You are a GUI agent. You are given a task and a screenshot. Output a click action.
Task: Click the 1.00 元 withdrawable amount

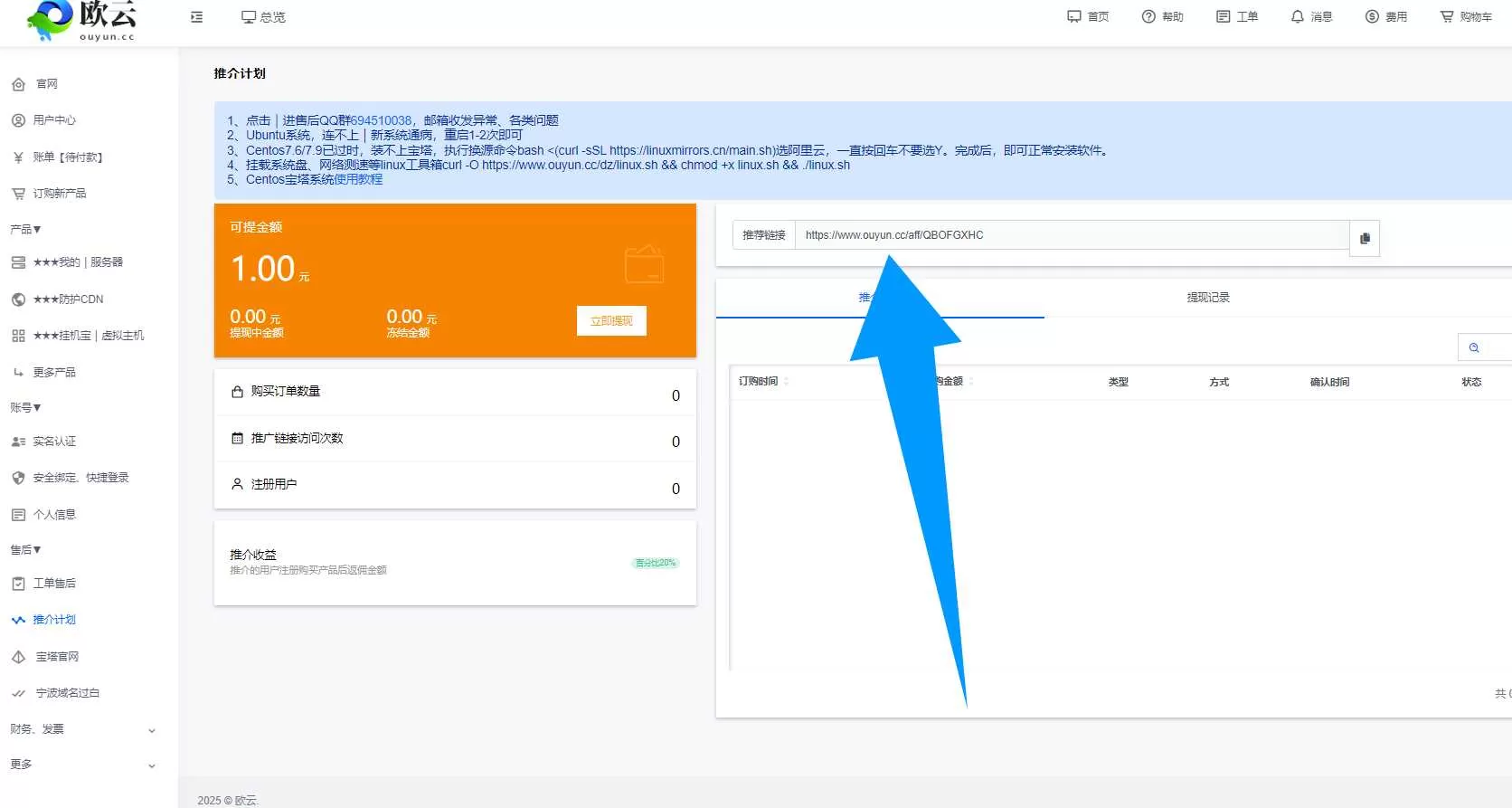[x=269, y=269]
